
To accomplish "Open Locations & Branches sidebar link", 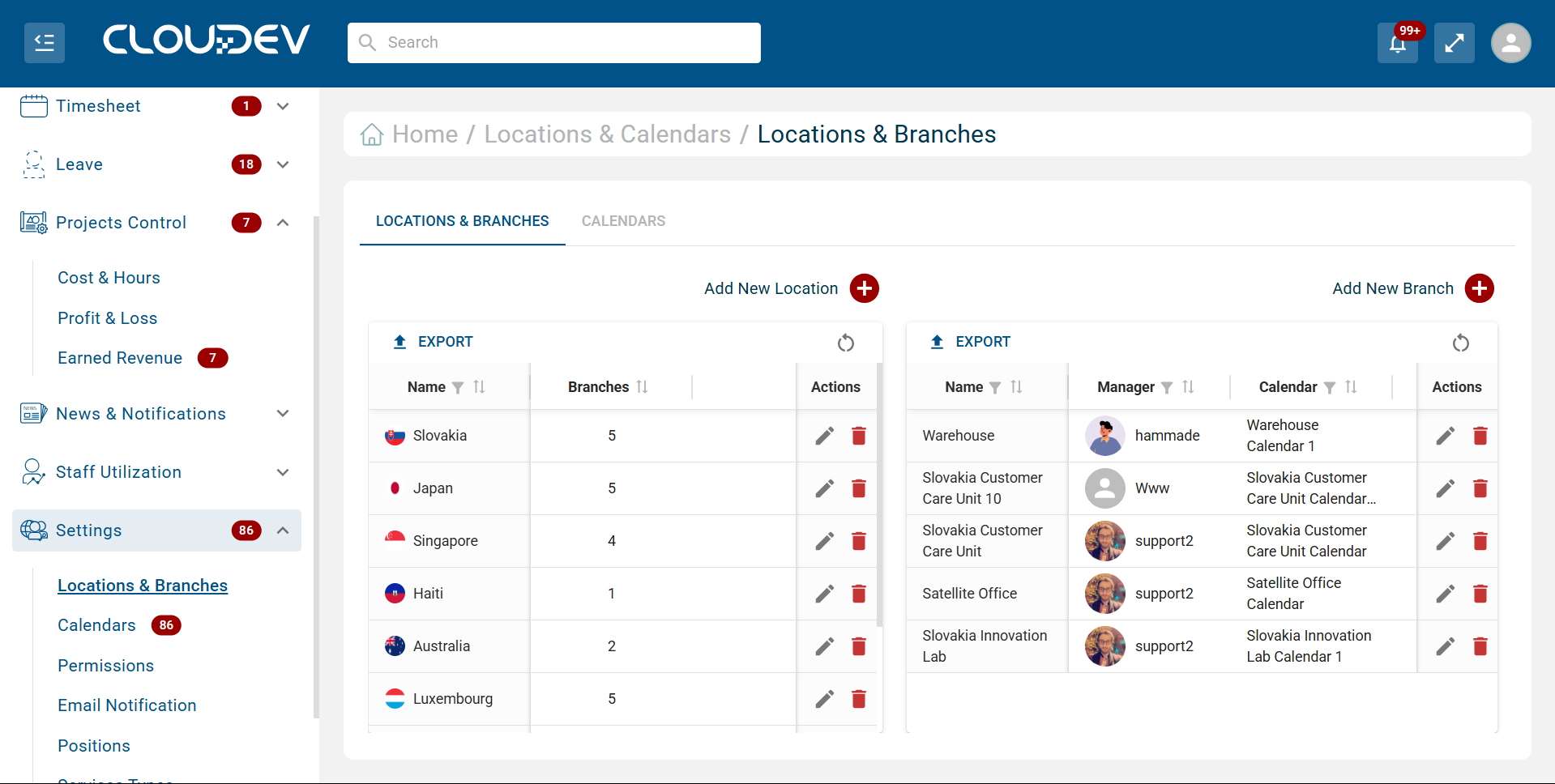I will click(143, 586).
